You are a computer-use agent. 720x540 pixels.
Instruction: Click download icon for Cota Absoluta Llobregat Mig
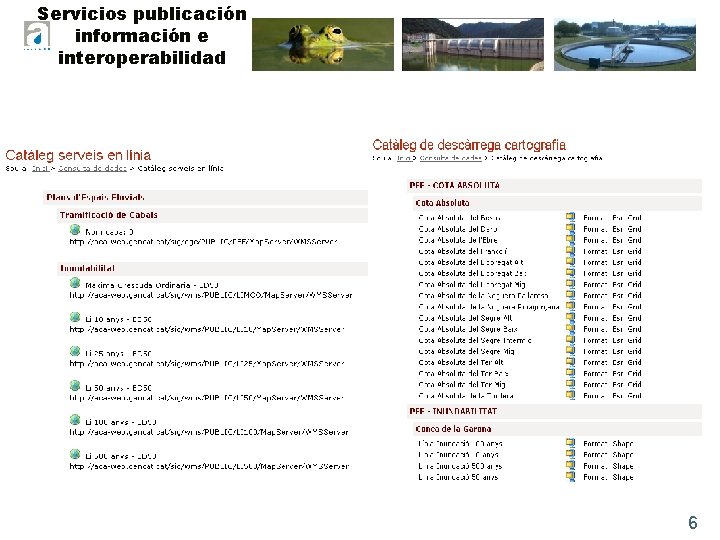[x=570, y=284]
